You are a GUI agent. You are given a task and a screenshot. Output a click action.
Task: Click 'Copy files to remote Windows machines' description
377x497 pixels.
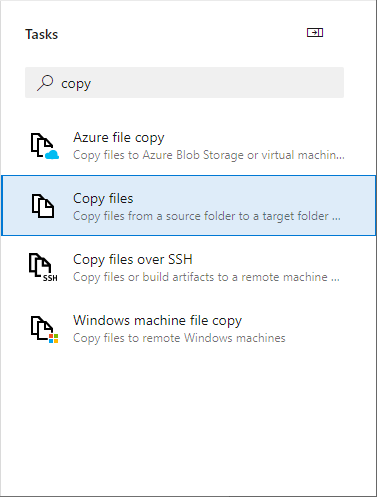pyautogui.click(x=179, y=338)
